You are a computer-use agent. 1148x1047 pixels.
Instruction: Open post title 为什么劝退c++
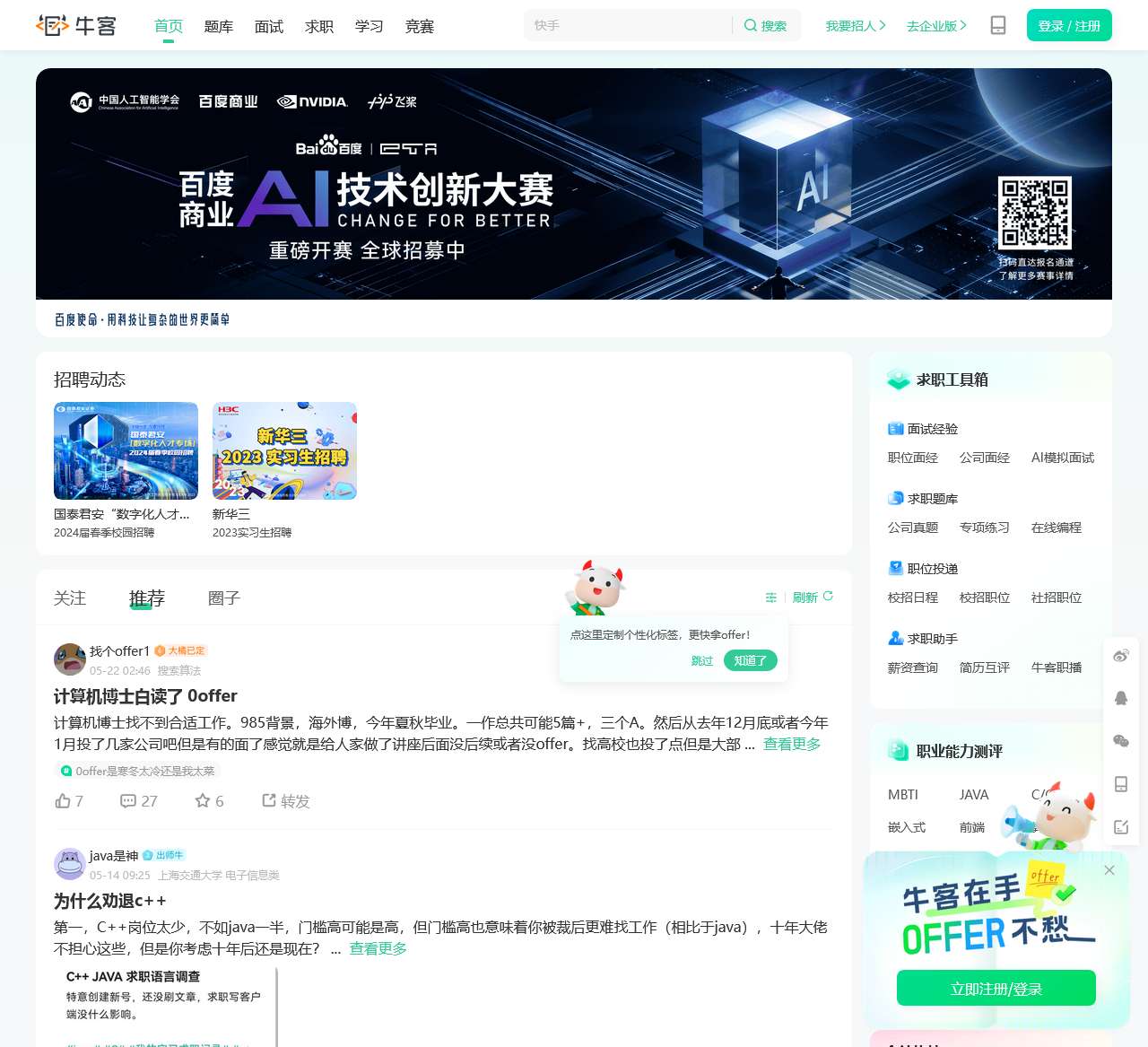click(x=109, y=901)
